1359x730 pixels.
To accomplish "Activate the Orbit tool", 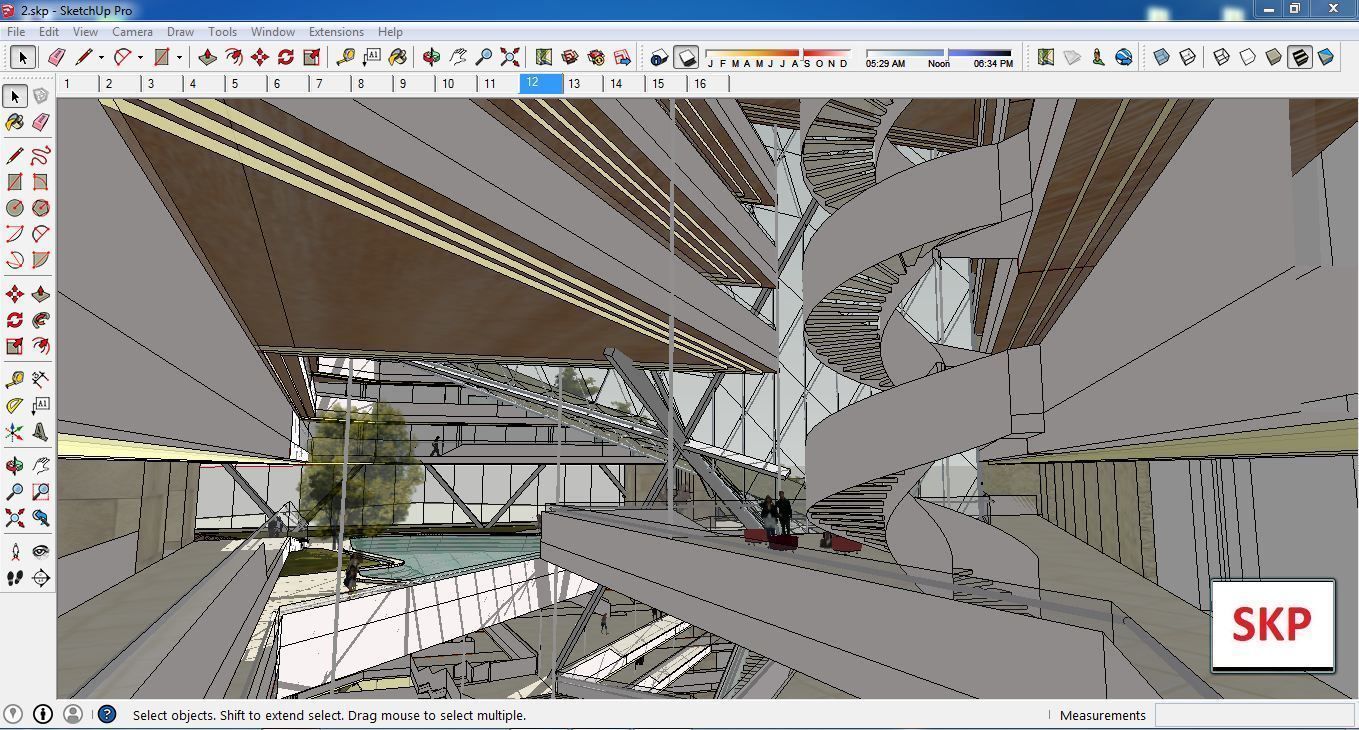I will tap(430, 57).
